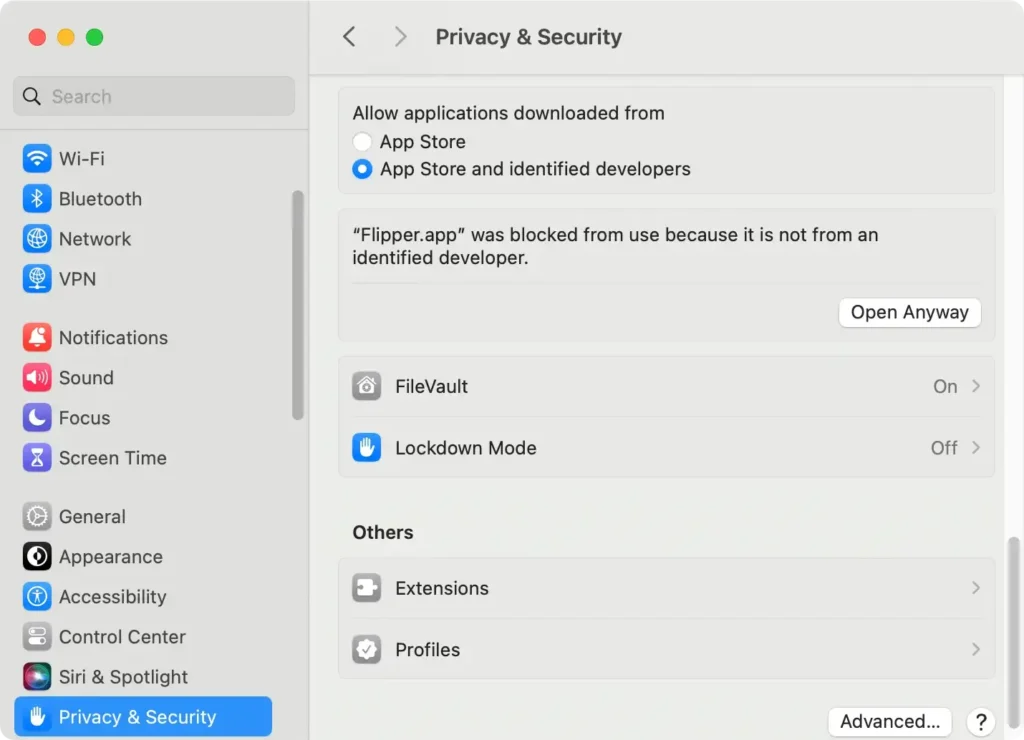Expand Lockdown Mode row chevron
The image size is (1024, 740).
(x=975, y=447)
